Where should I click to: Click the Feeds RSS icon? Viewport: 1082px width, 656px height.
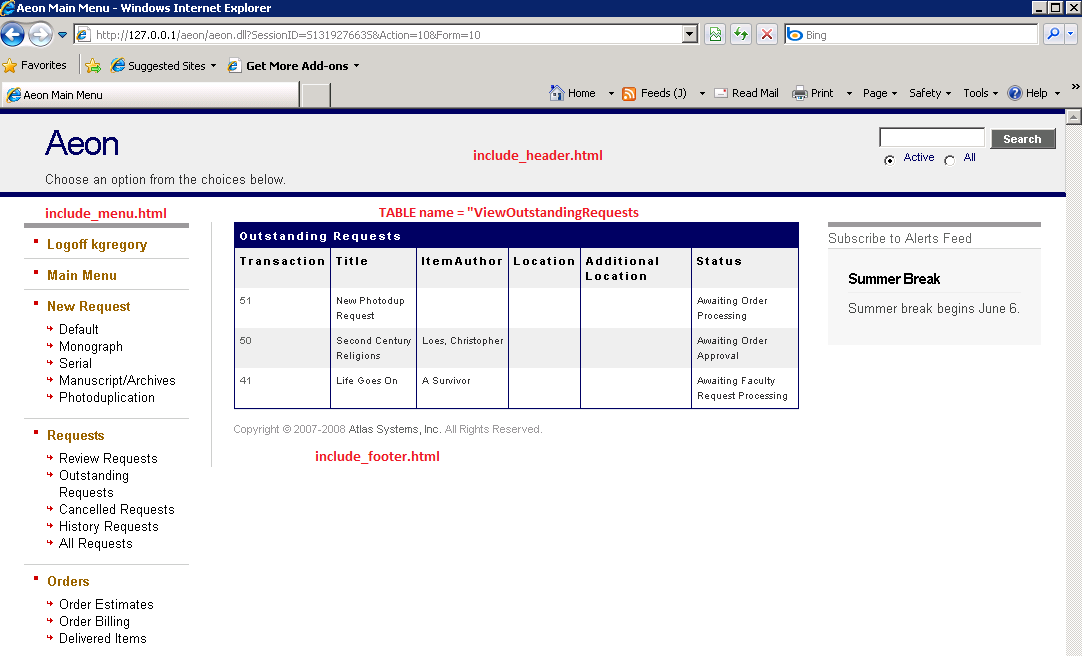pos(629,93)
